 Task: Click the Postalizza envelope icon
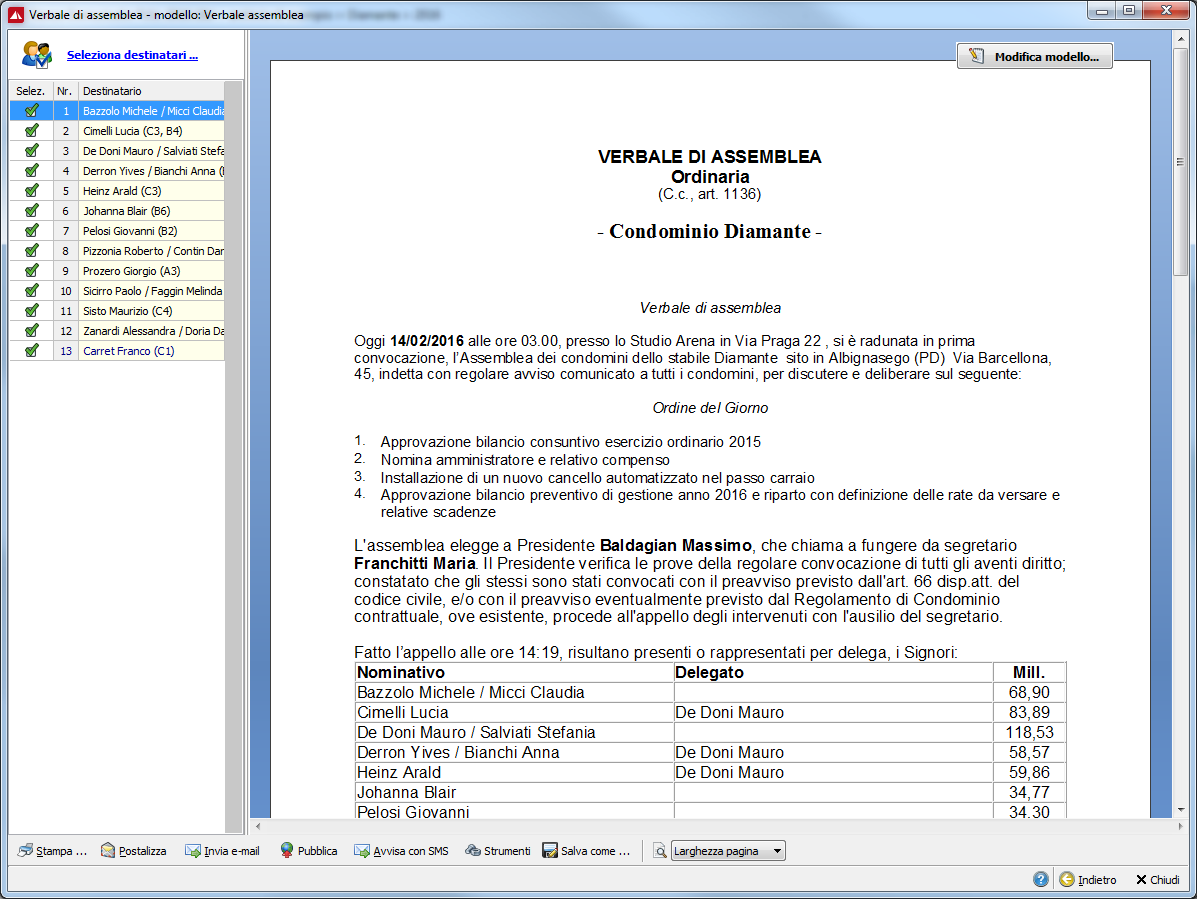click(108, 850)
